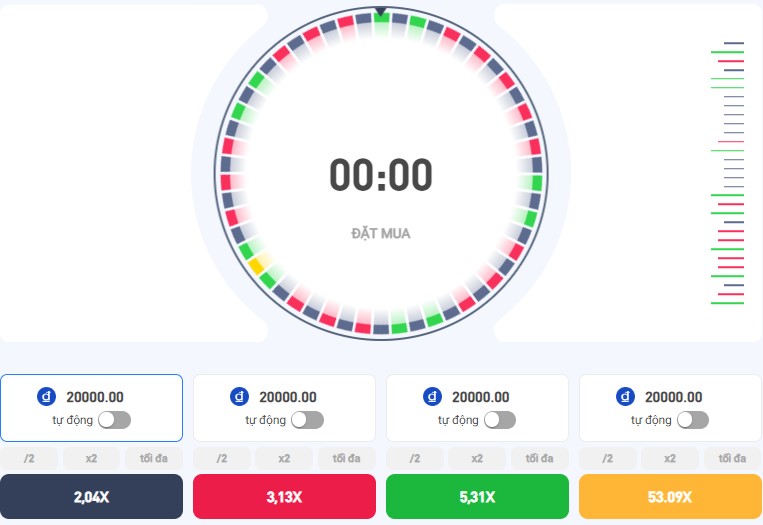Turn on tự động for the yellow bet

(692, 420)
